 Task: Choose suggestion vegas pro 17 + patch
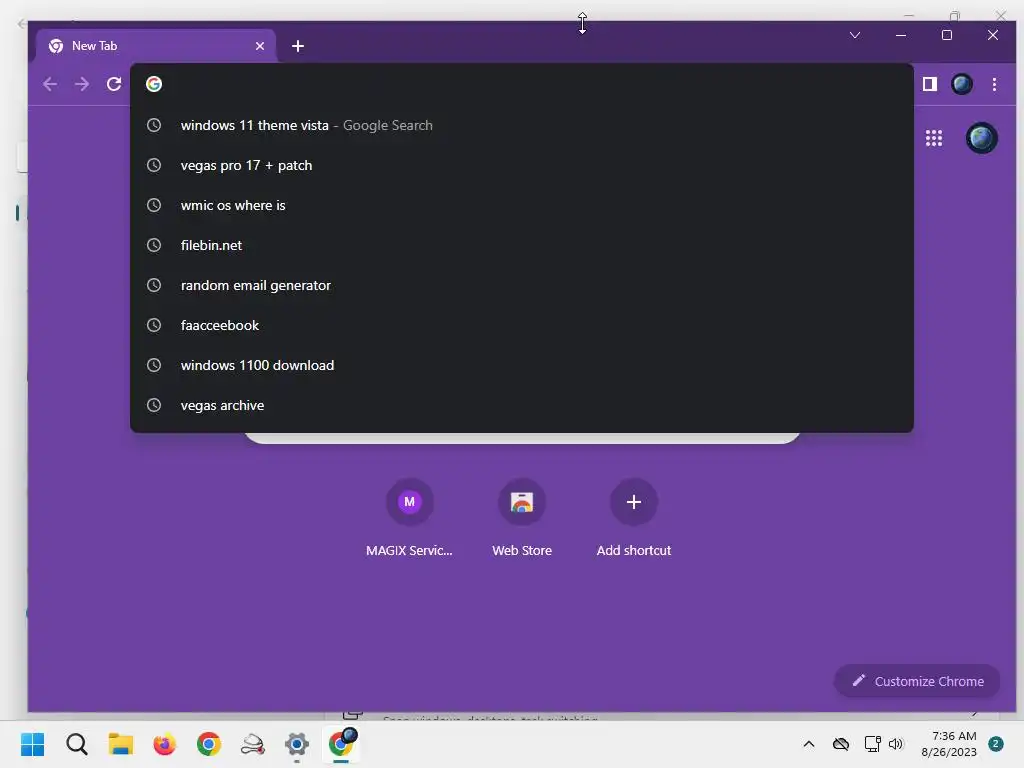[521, 165]
